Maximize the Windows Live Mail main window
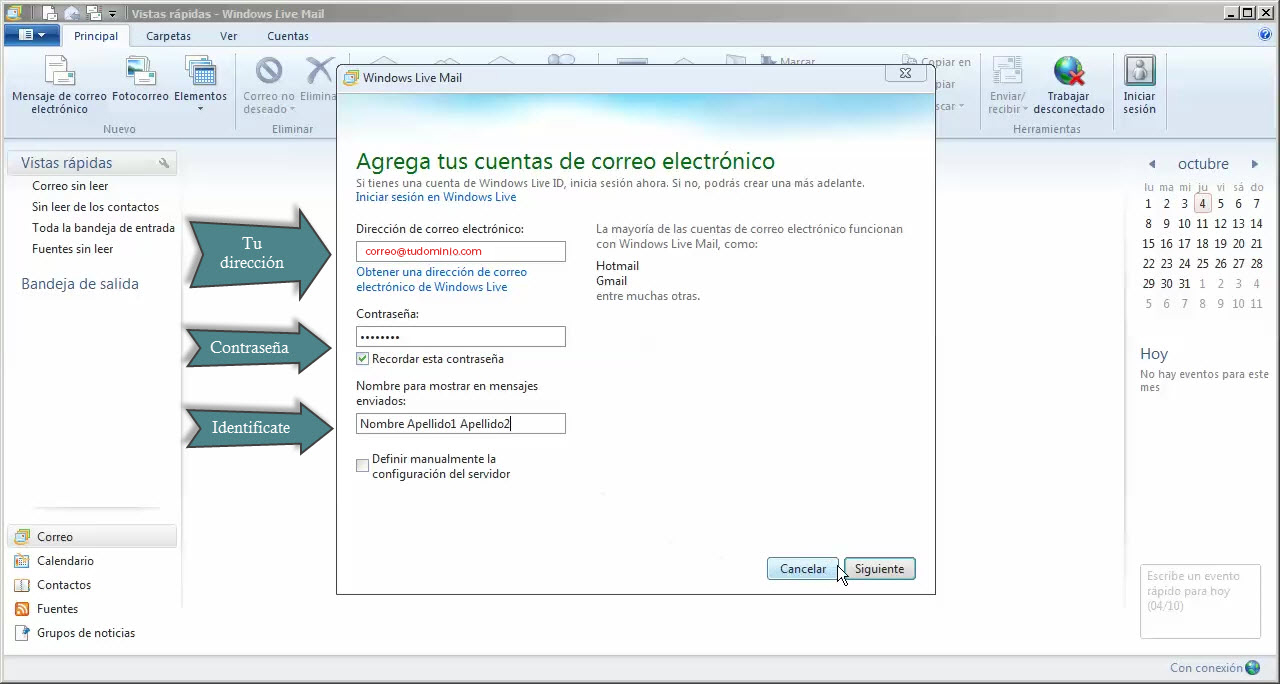This screenshot has width=1280, height=684. (1250, 12)
